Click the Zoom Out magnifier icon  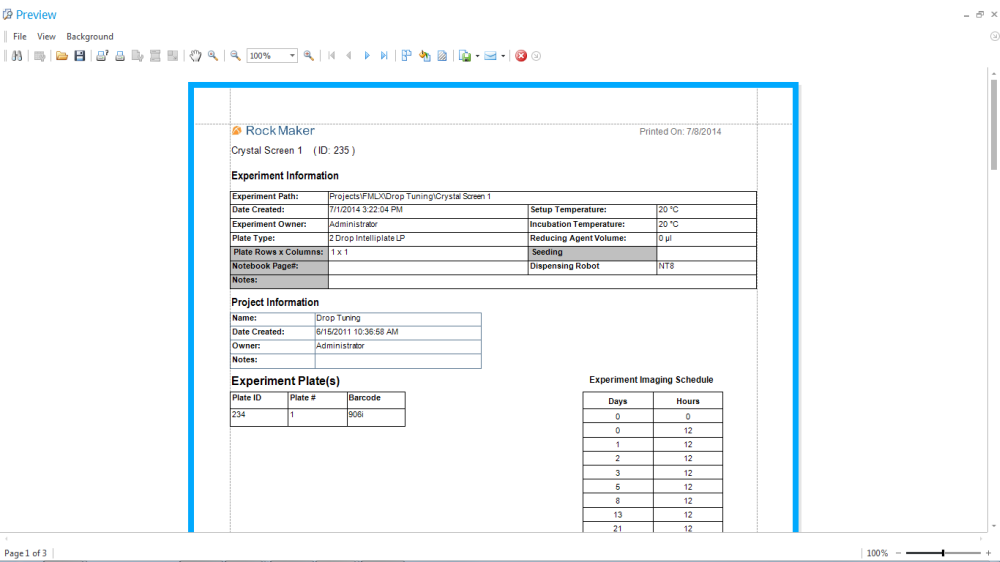pyautogui.click(x=235, y=56)
